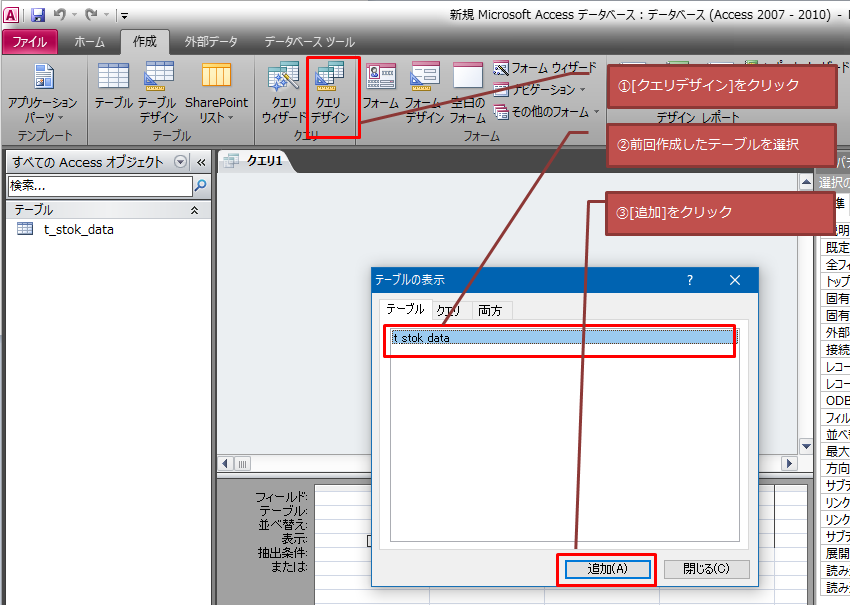Open the Undo history dropdown arrow

coord(74,15)
